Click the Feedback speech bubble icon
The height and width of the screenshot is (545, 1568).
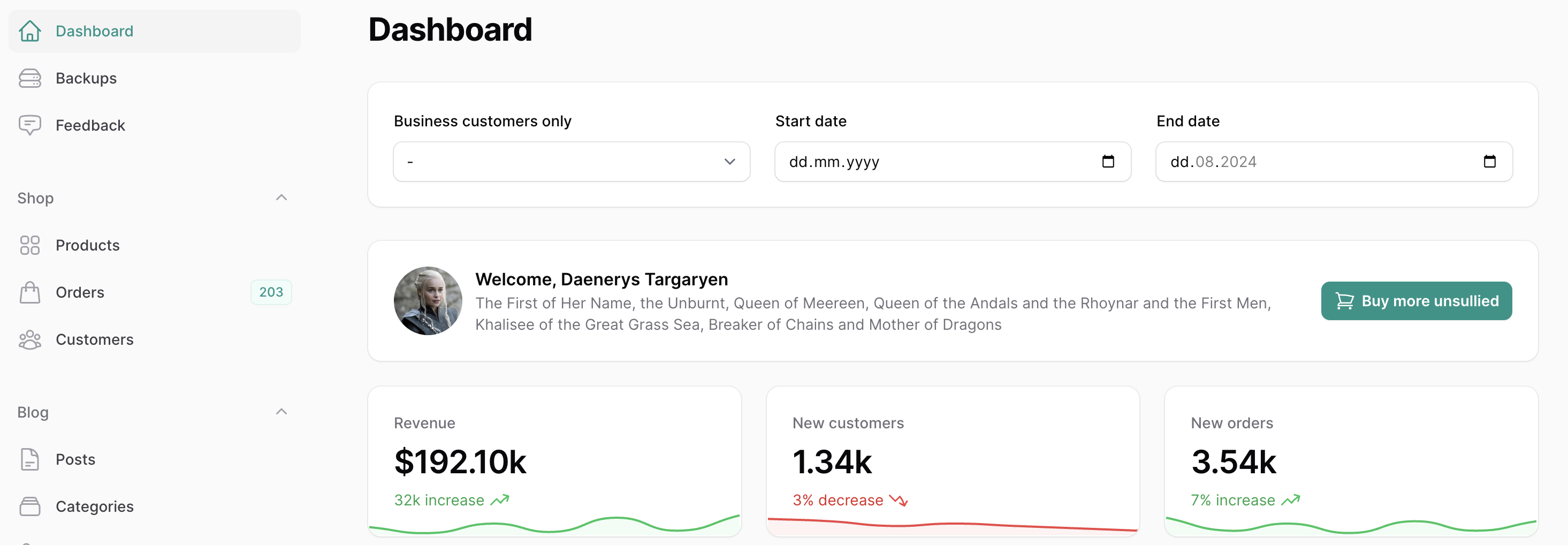[29, 125]
